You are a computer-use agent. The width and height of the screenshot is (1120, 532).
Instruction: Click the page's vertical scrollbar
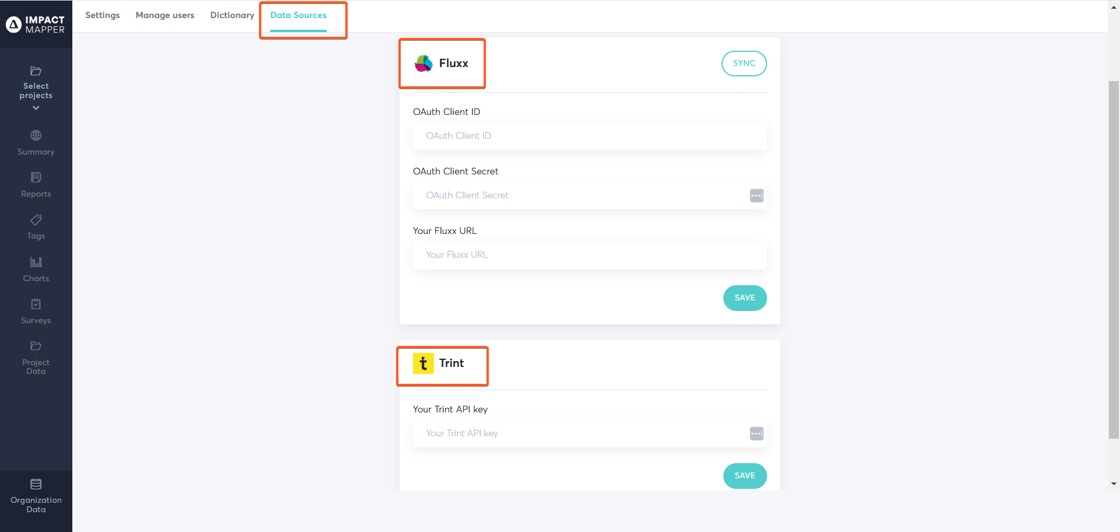point(1114,260)
